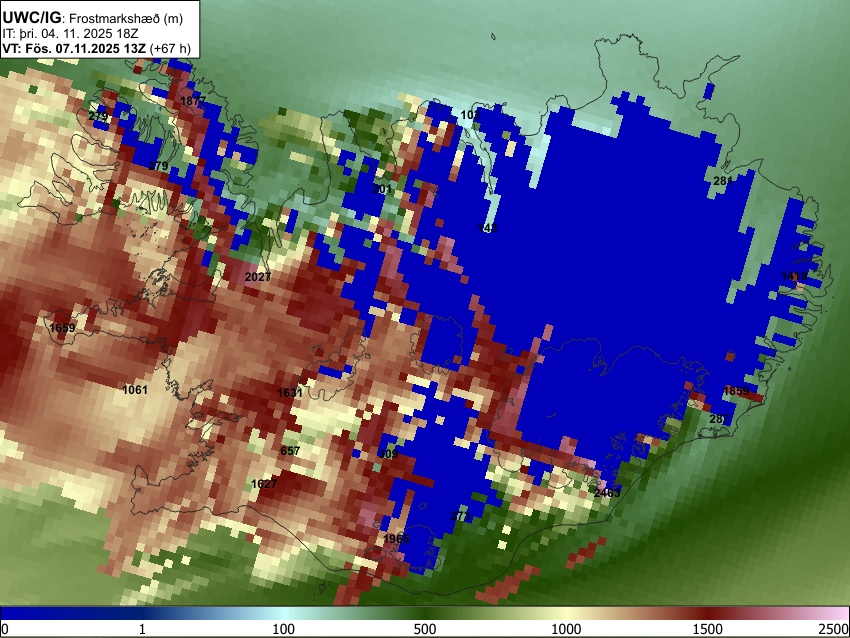This screenshot has width=850, height=638.
Task: Click the 201 value label
Action: click(382, 189)
